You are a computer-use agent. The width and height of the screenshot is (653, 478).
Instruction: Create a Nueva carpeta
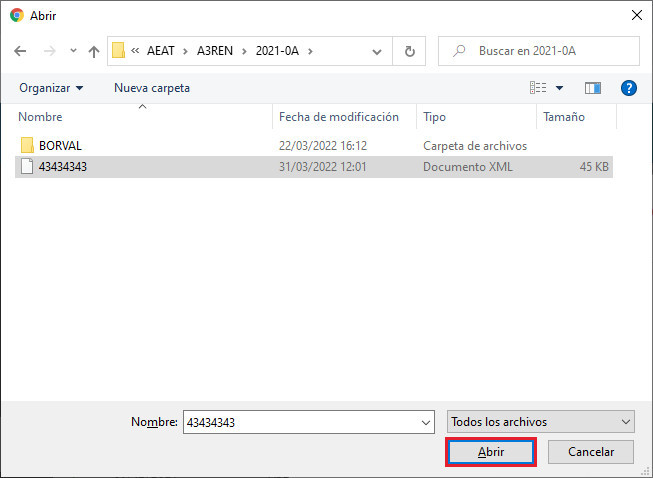(x=152, y=88)
